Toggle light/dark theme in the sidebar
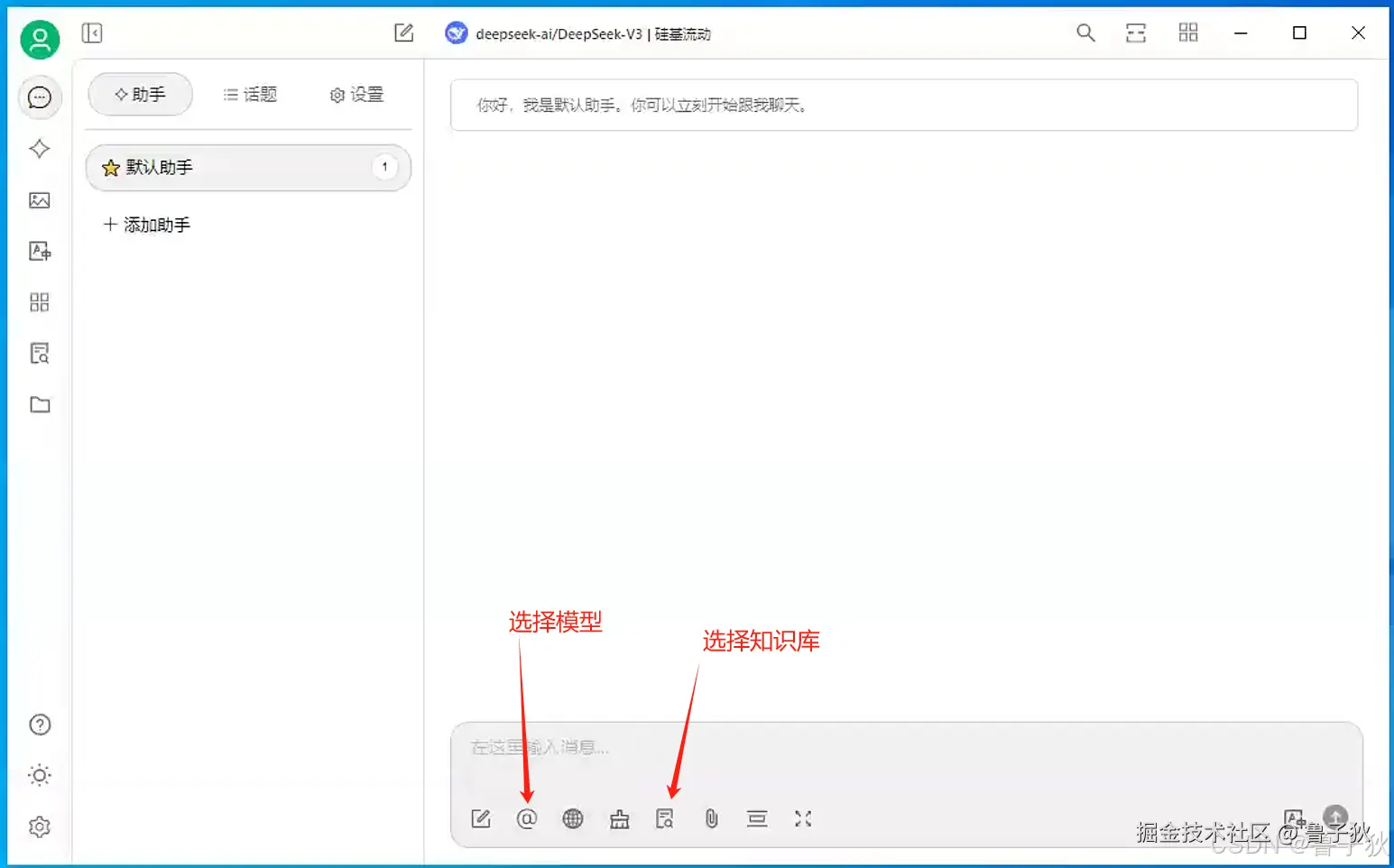Image resolution: width=1394 pixels, height=868 pixels. [x=39, y=774]
